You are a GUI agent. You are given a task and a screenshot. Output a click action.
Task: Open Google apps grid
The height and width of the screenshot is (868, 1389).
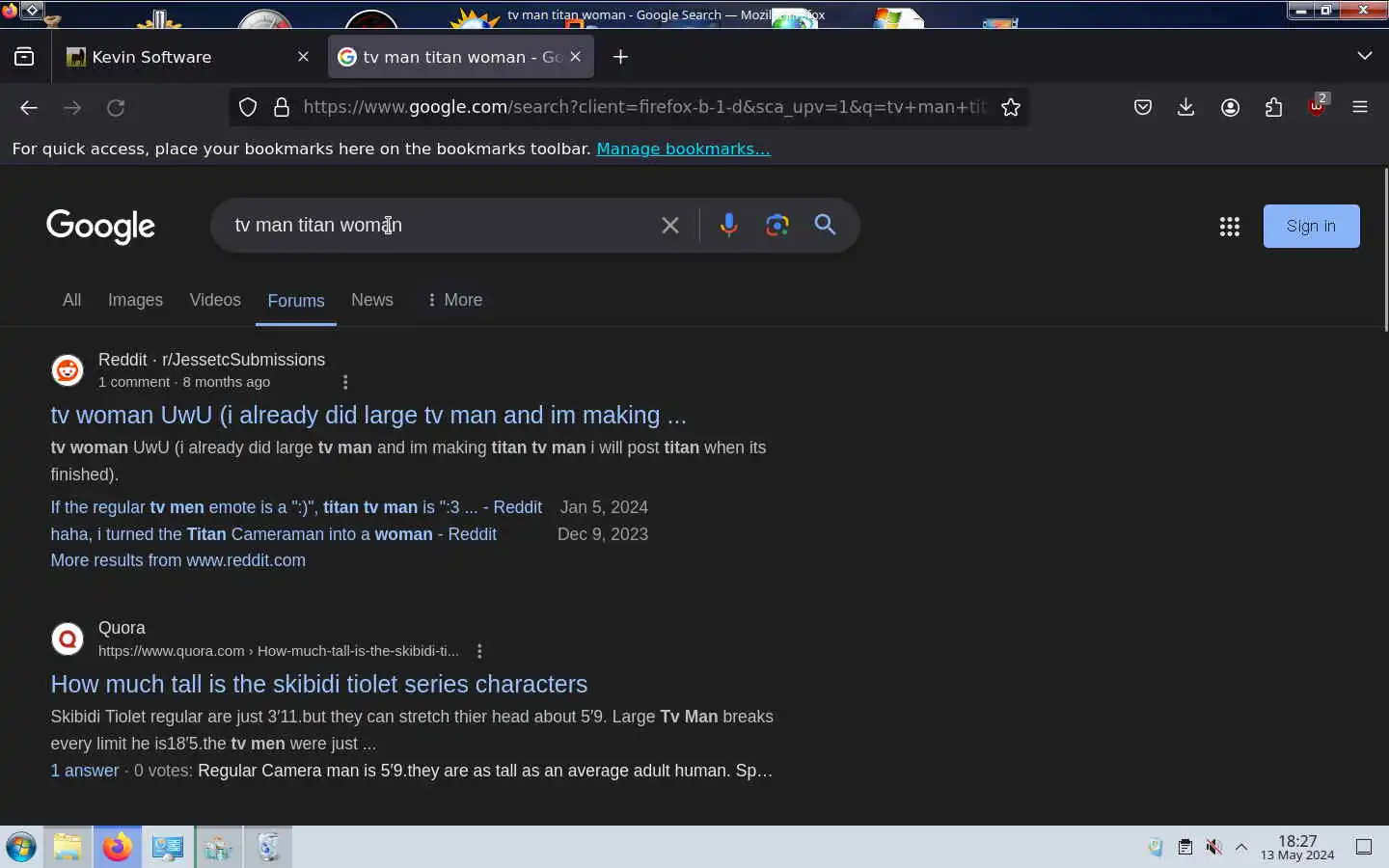tap(1229, 227)
